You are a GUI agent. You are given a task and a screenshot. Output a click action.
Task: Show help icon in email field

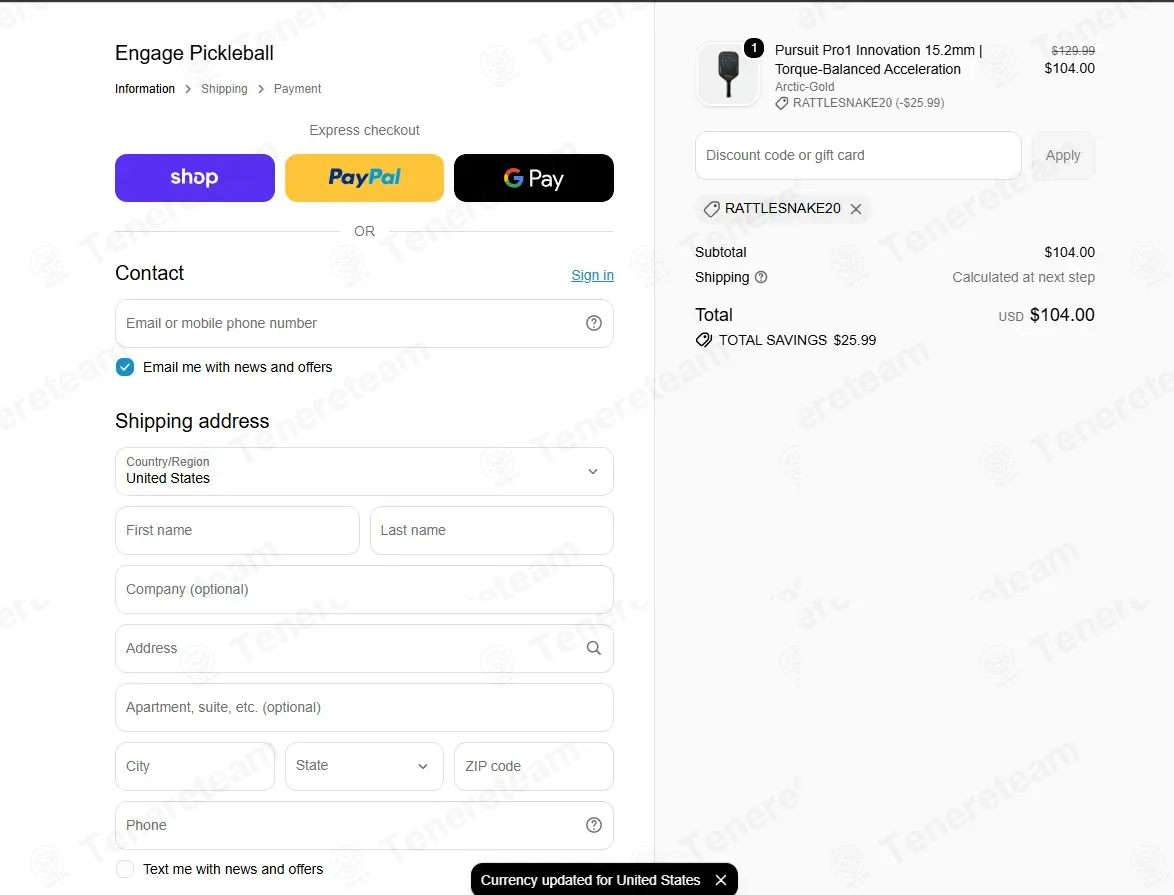594,323
